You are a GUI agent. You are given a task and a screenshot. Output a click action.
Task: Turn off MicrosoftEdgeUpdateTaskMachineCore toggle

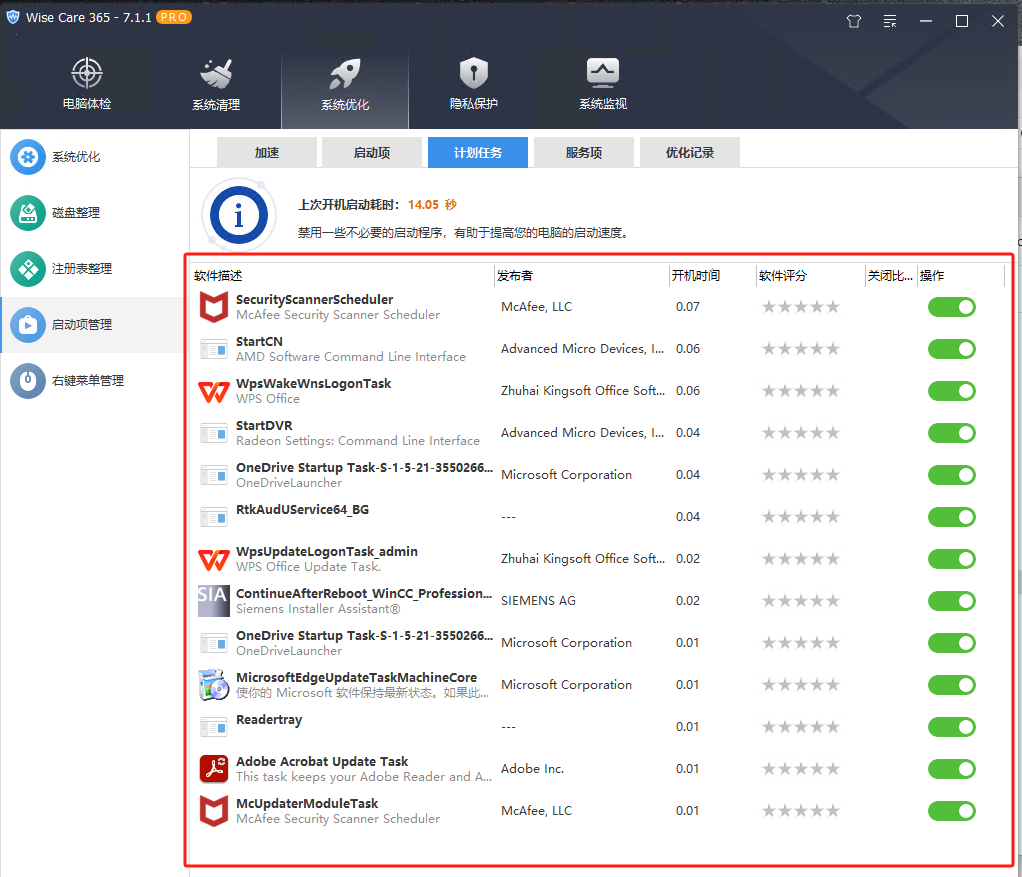point(952,685)
